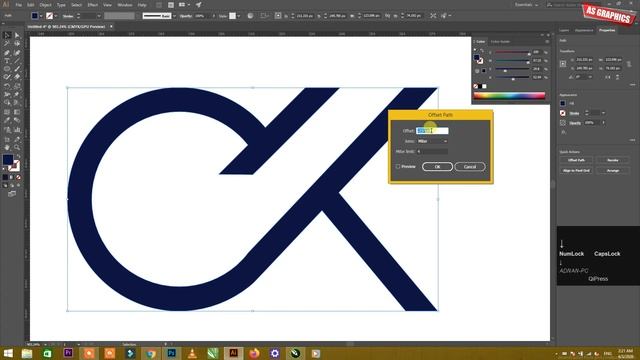The height and width of the screenshot is (360, 640).
Task: Click the Align to Pixel Grid button
Action: click(x=576, y=171)
